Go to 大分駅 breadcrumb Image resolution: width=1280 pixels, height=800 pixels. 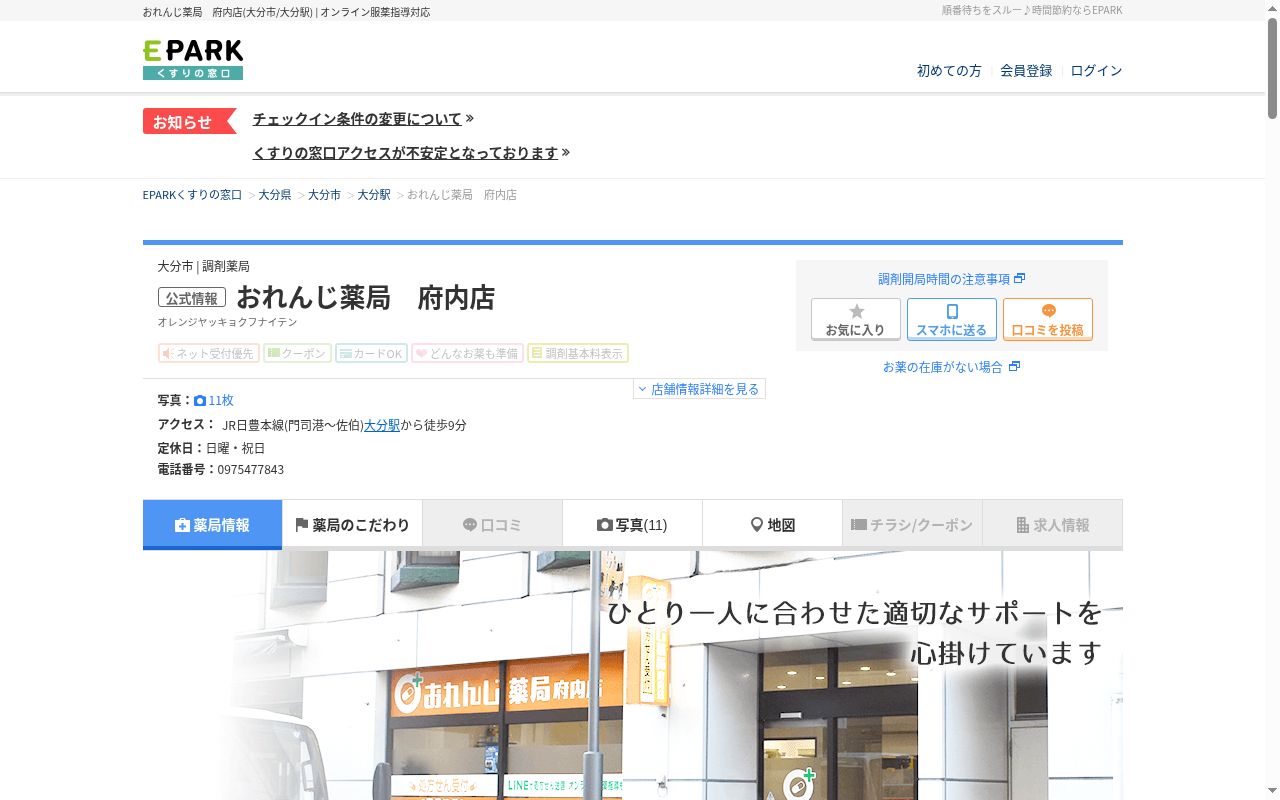tap(374, 195)
